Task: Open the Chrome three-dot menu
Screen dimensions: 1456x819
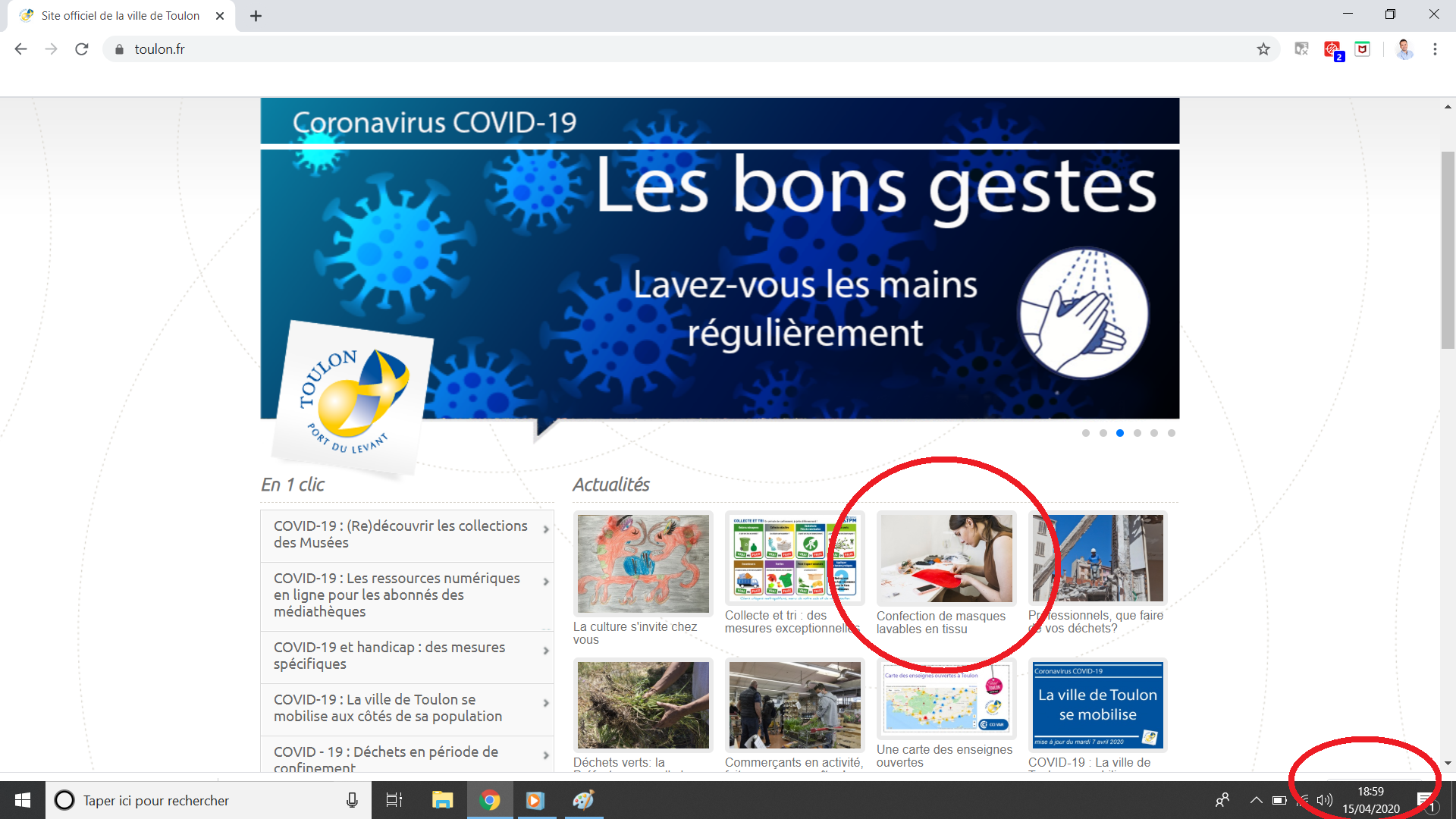Action: click(1435, 49)
